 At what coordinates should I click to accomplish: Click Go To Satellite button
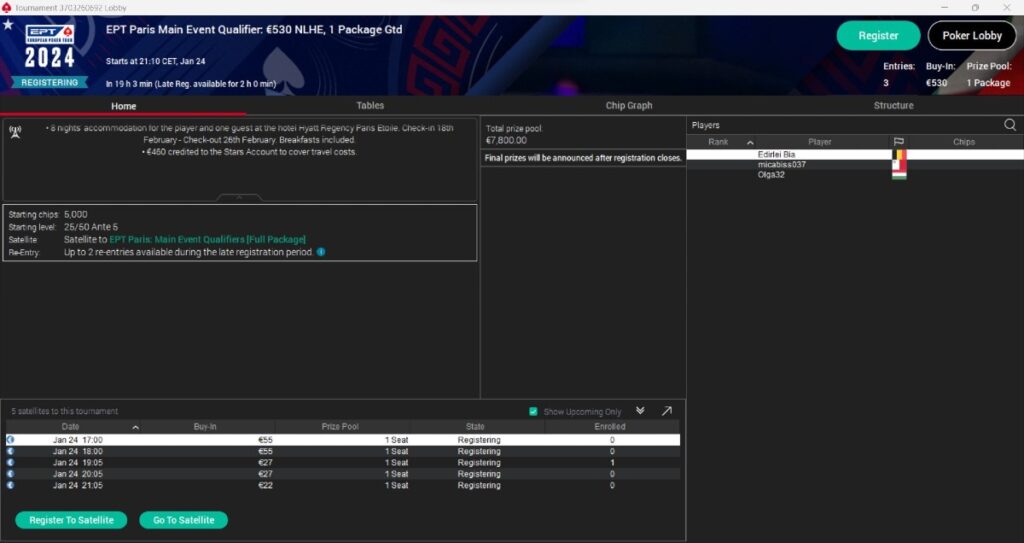pyautogui.click(x=184, y=520)
